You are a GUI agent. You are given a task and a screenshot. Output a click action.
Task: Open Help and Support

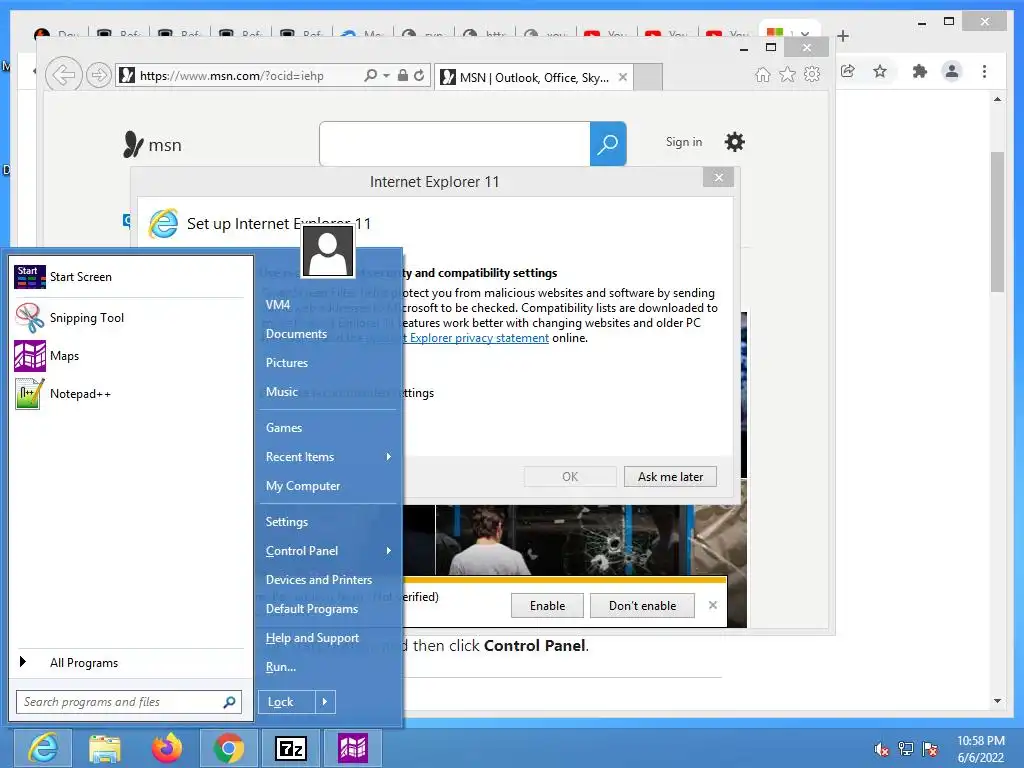tap(312, 638)
